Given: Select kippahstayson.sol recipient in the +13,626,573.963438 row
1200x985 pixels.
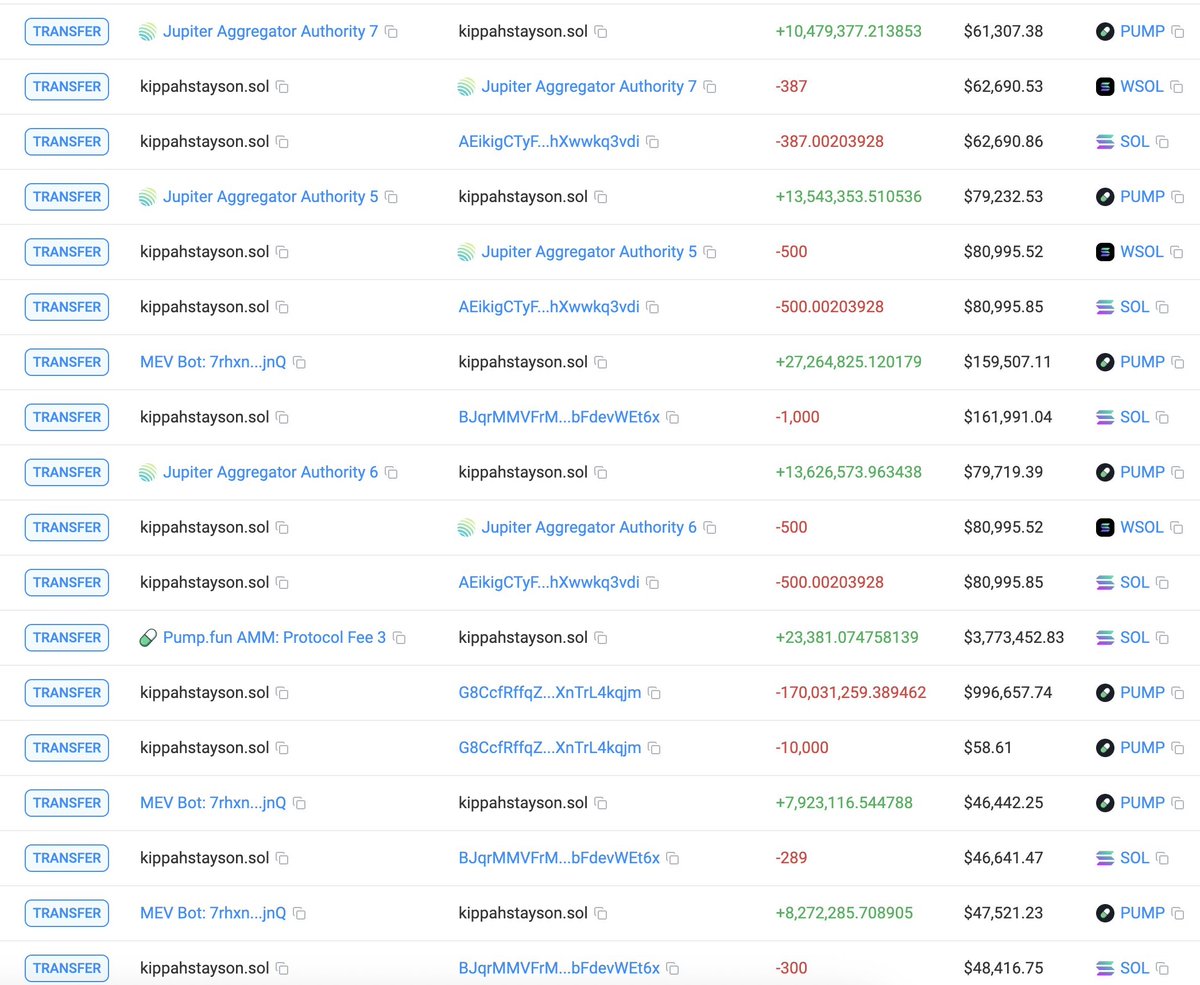Looking at the screenshot, I should pos(523,472).
